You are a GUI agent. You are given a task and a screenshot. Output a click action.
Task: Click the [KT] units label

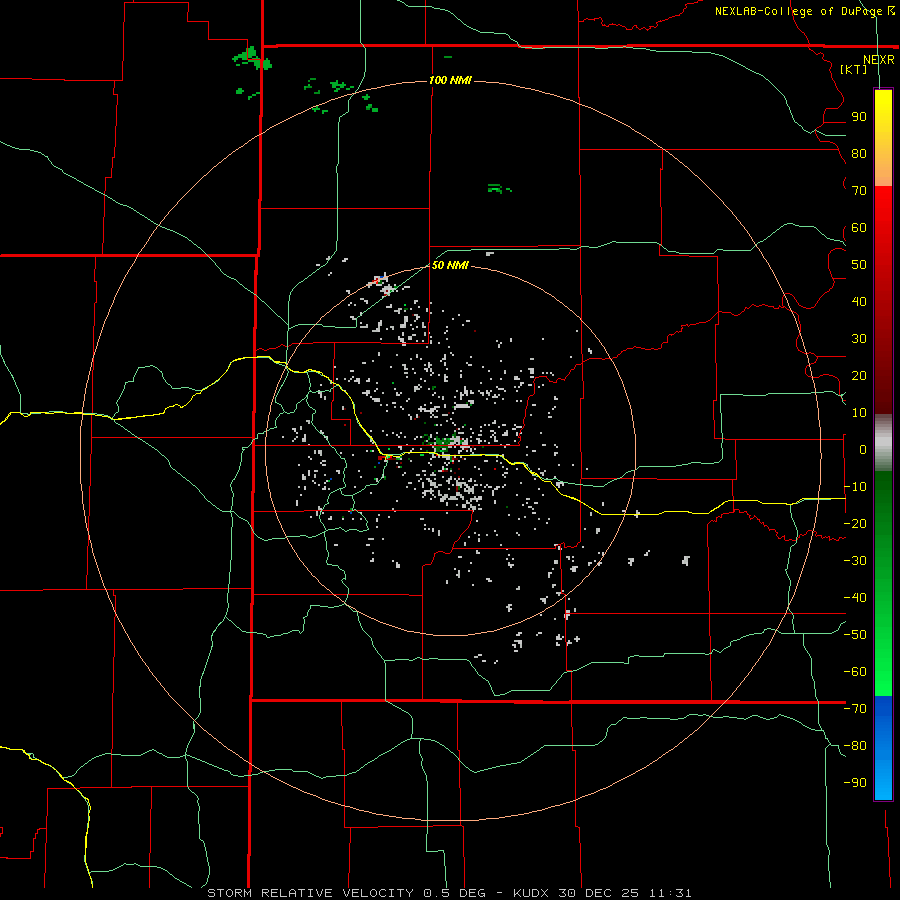pyautogui.click(x=854, y=69)
